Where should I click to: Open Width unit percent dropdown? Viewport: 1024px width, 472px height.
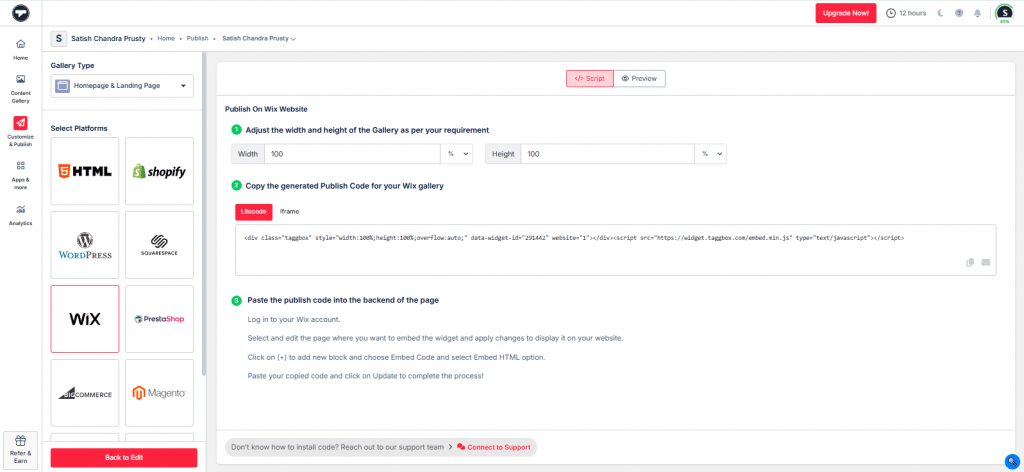[458, 154]
